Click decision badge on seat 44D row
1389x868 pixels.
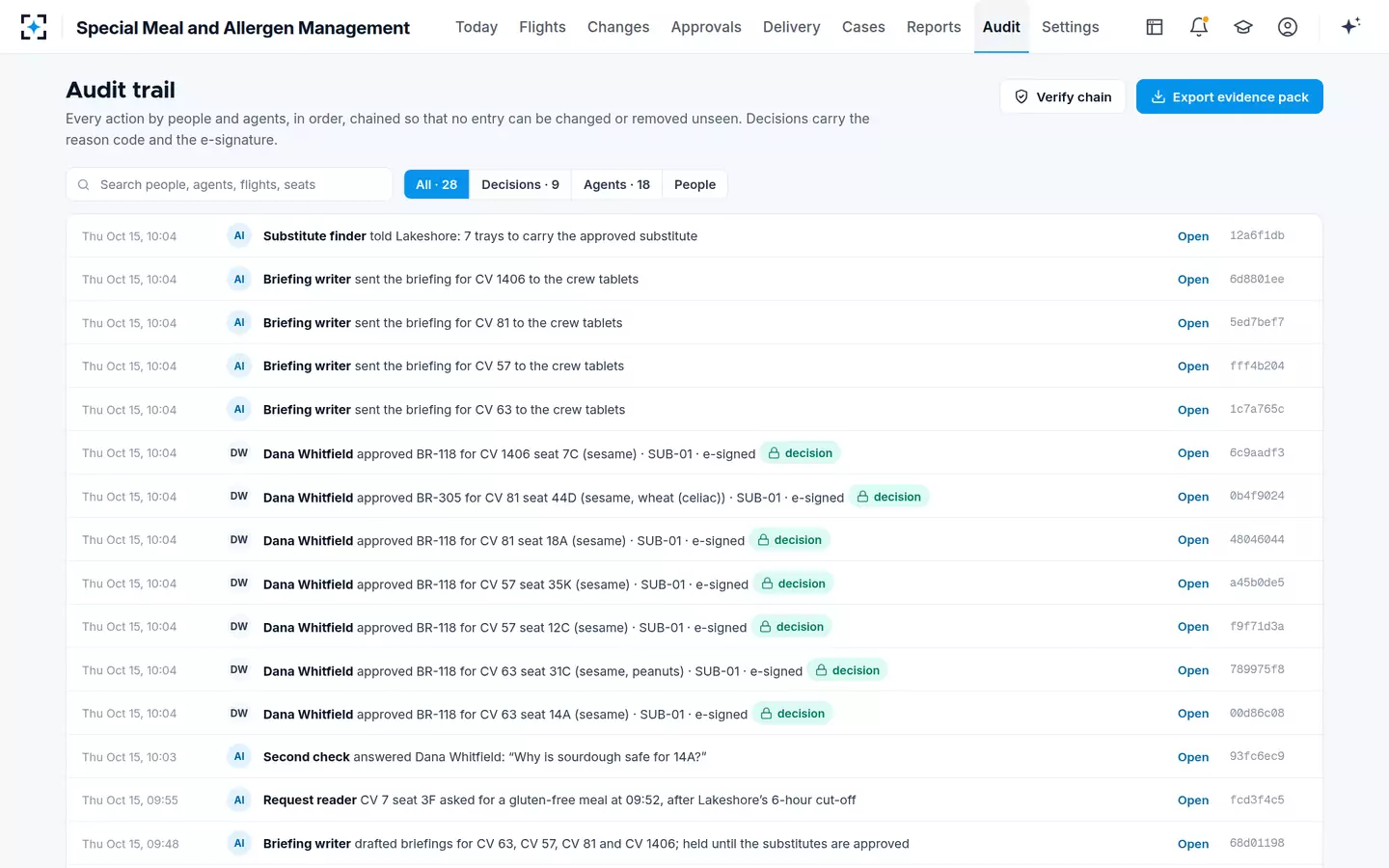coord(888,497)
